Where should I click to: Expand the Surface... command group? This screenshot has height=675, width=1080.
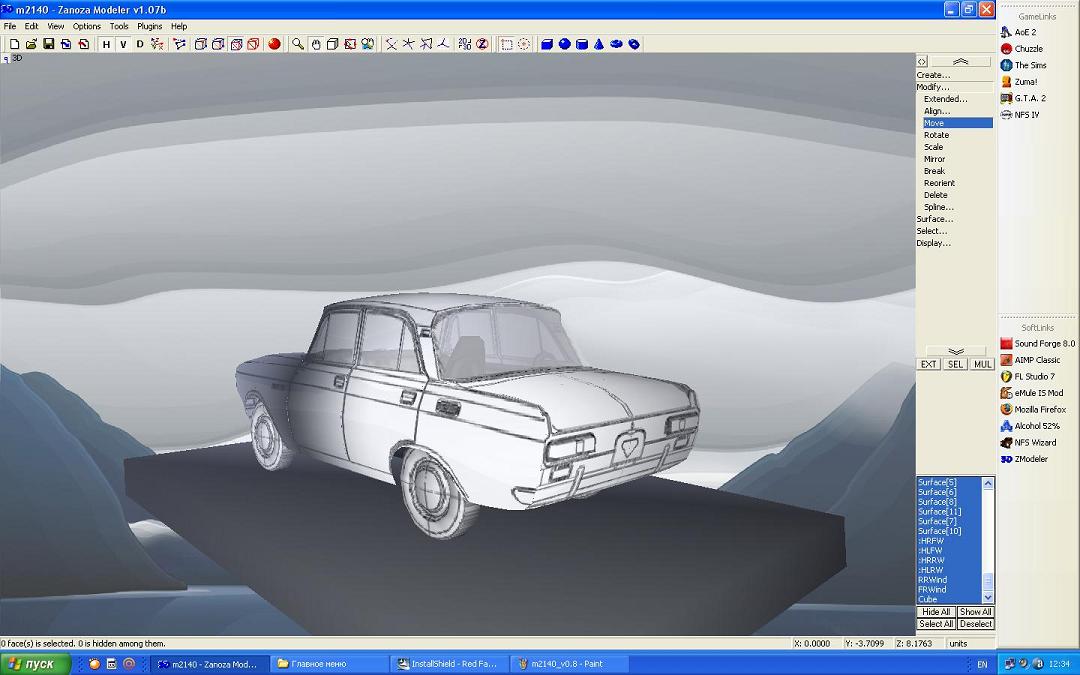[934, 219]
